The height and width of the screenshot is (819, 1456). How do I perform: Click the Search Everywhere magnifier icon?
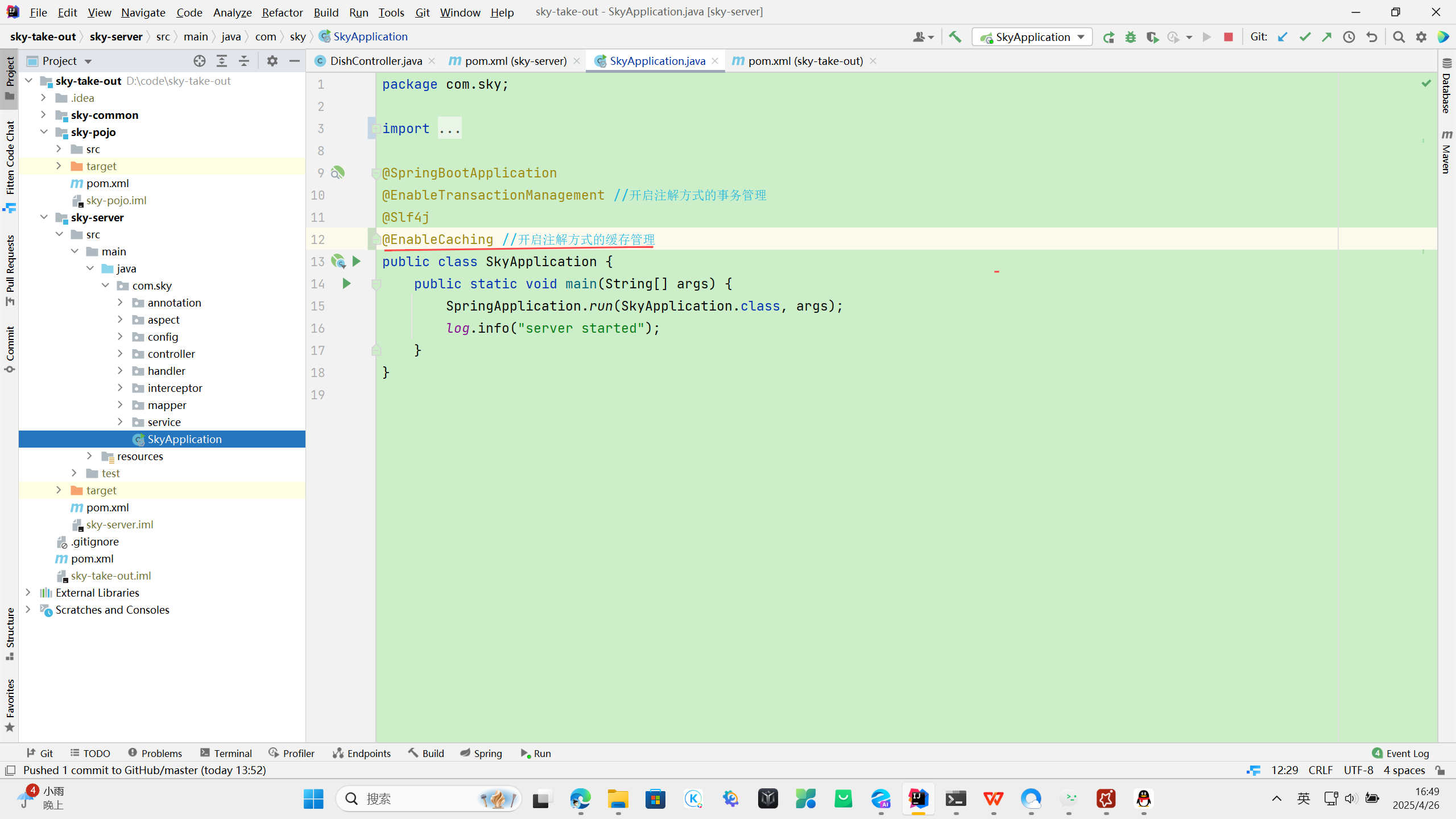tap(1399, 37)
